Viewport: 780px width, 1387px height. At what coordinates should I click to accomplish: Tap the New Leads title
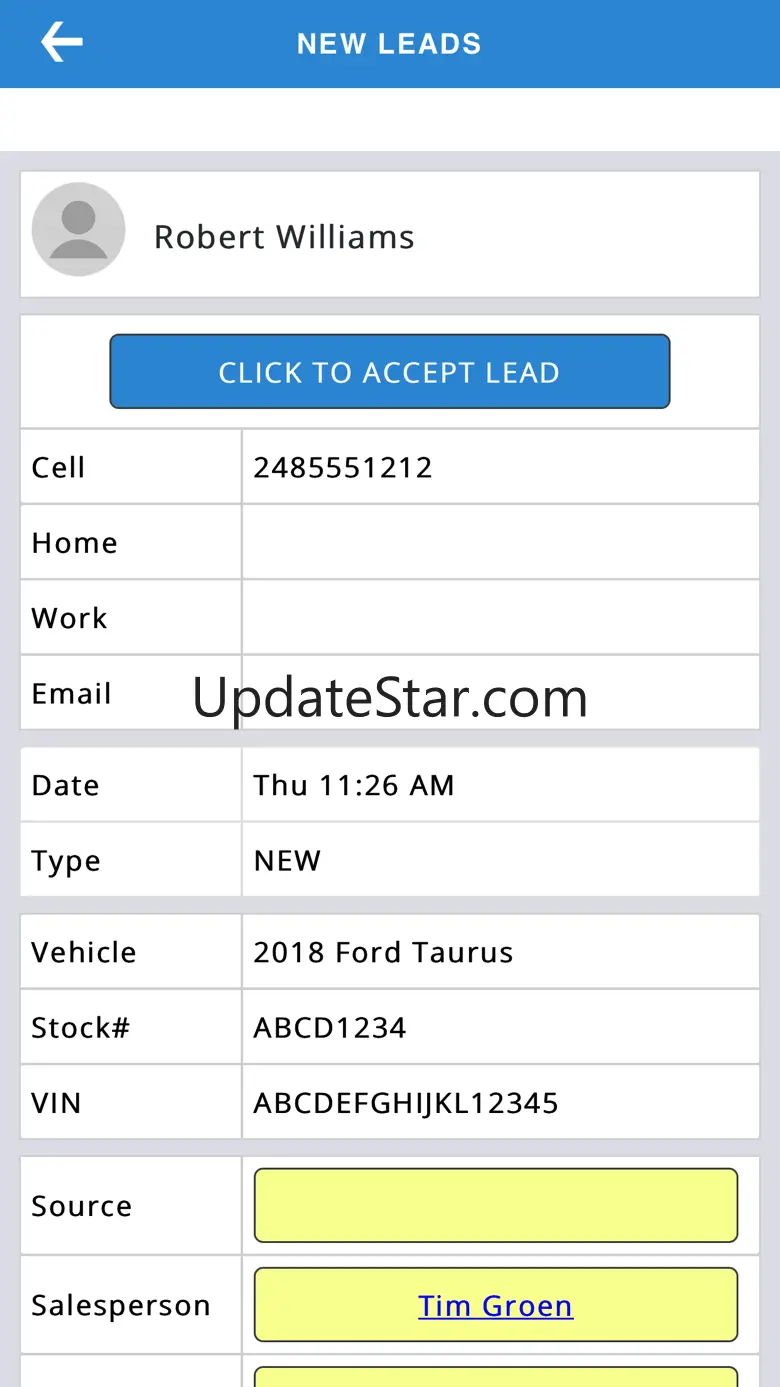(389, 44)
